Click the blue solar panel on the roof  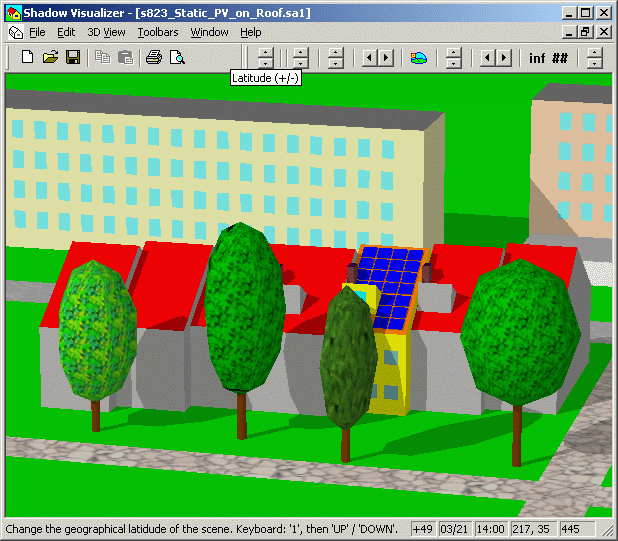(394, 288)
